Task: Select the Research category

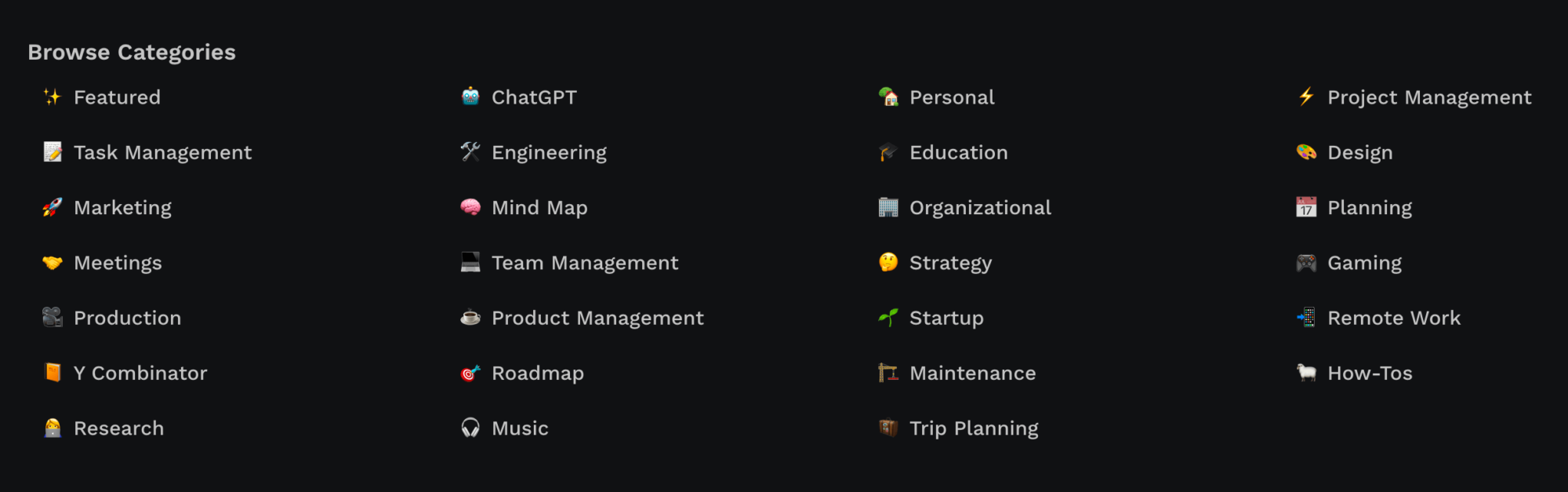Action: [118, 428]
